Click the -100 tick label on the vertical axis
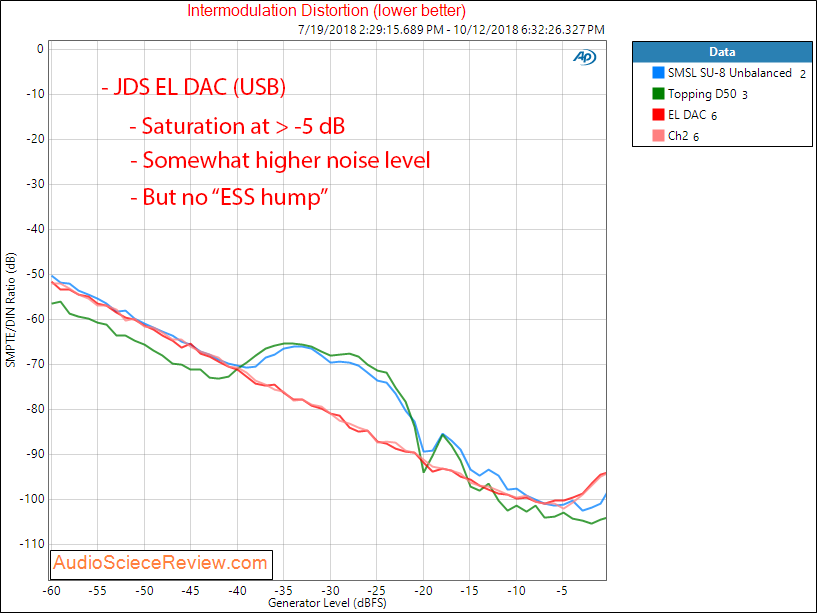The height and width of the screenshot is (613, 817). [32, 499]
